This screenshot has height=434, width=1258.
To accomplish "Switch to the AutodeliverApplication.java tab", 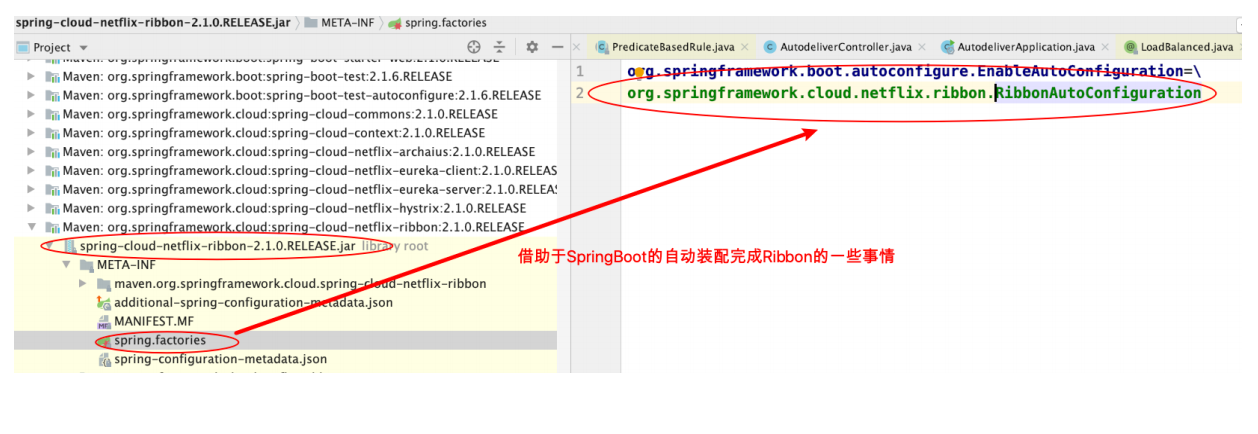I will coord(1026,47).
